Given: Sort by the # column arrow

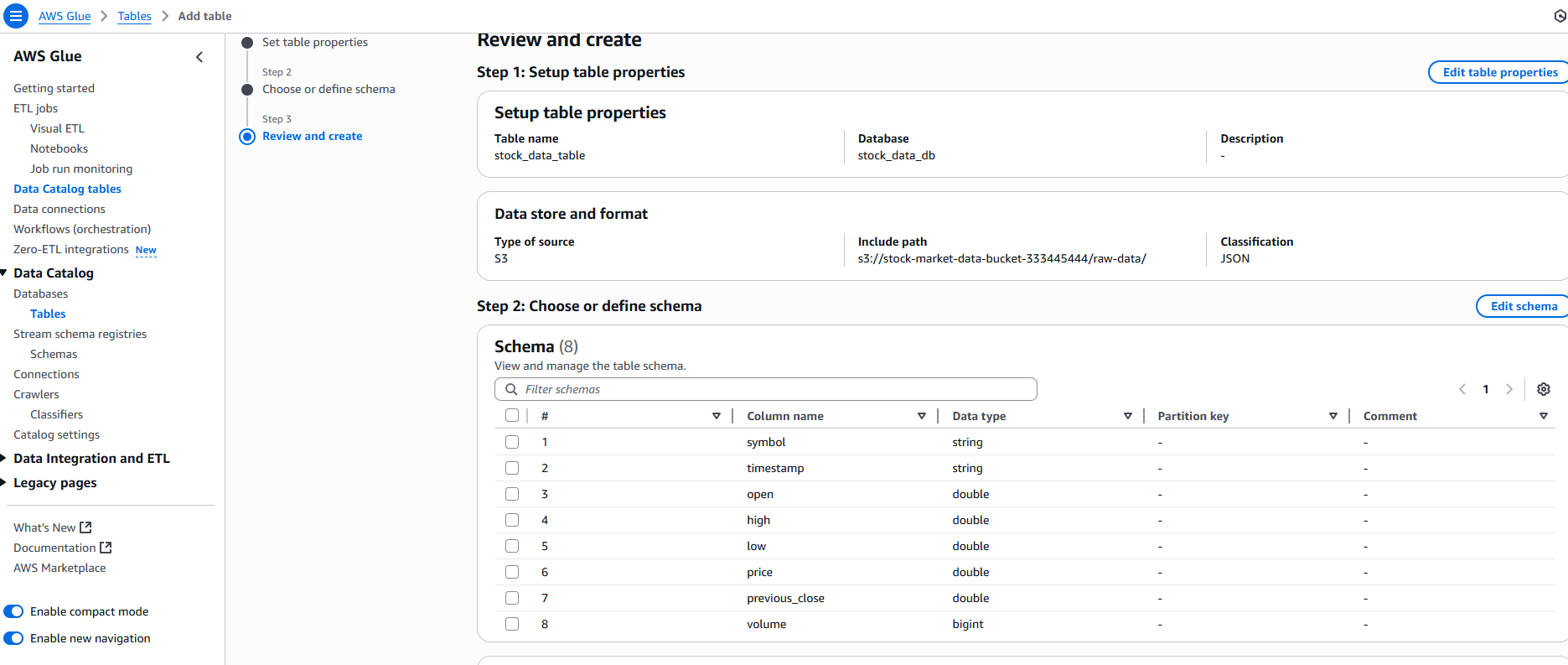Looking at the screenshot, I should (717, 416).
